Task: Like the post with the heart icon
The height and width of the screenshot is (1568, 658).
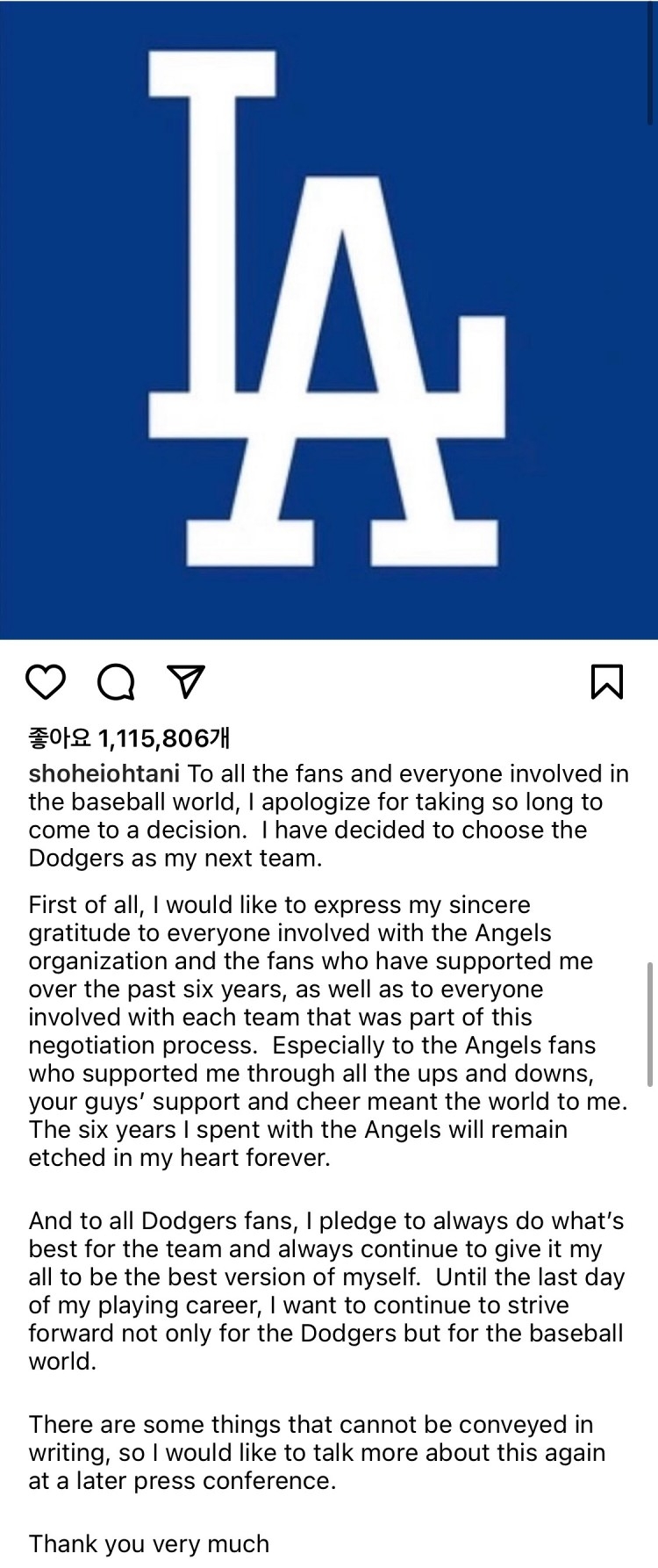Action: coord(46,682)
